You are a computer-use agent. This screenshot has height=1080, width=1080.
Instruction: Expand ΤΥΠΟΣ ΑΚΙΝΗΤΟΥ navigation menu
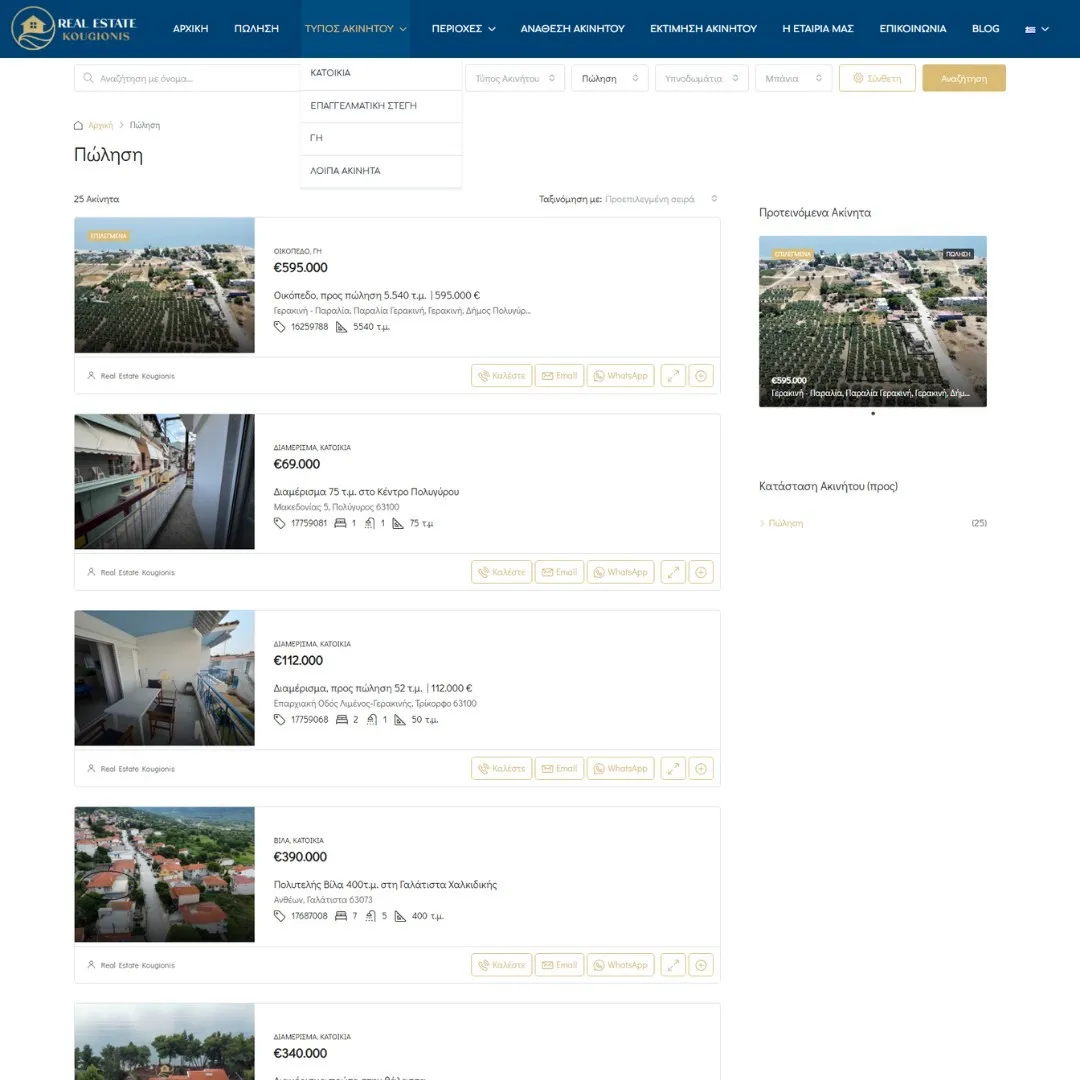[x=355, y=29]
